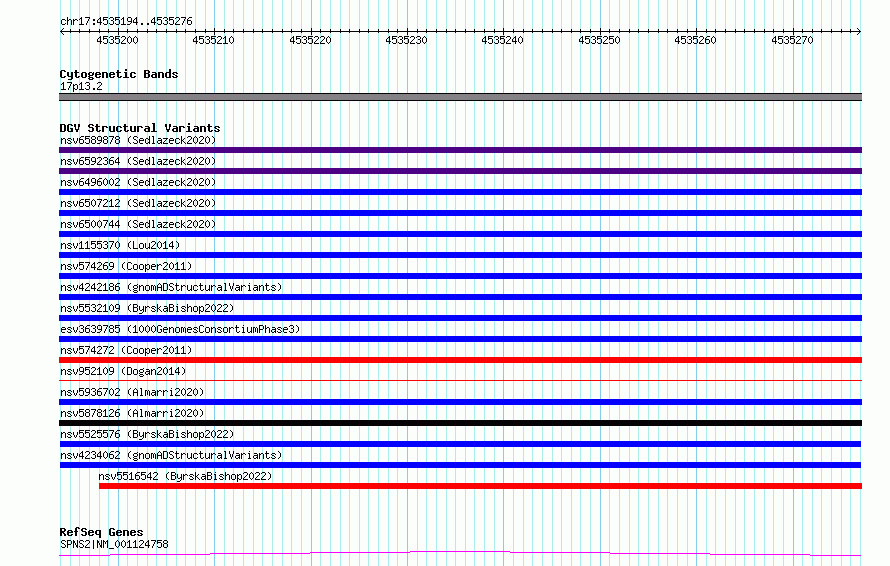Select nsv4242186 (gnomADStructuralVariants) label
The width and height of the screenshot is (890, 566).
[171, 287]
